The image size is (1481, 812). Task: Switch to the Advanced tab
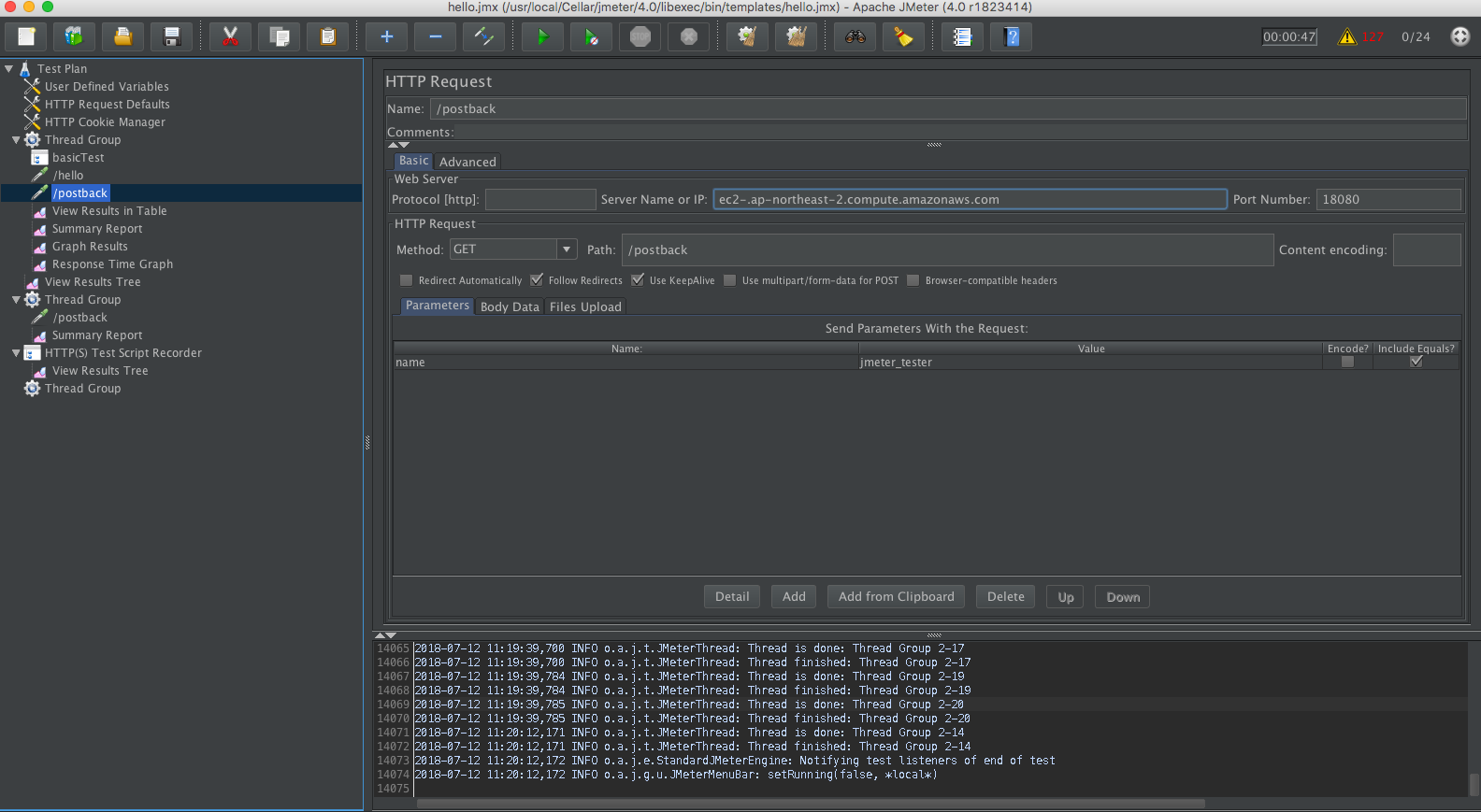tap(467, 162)
